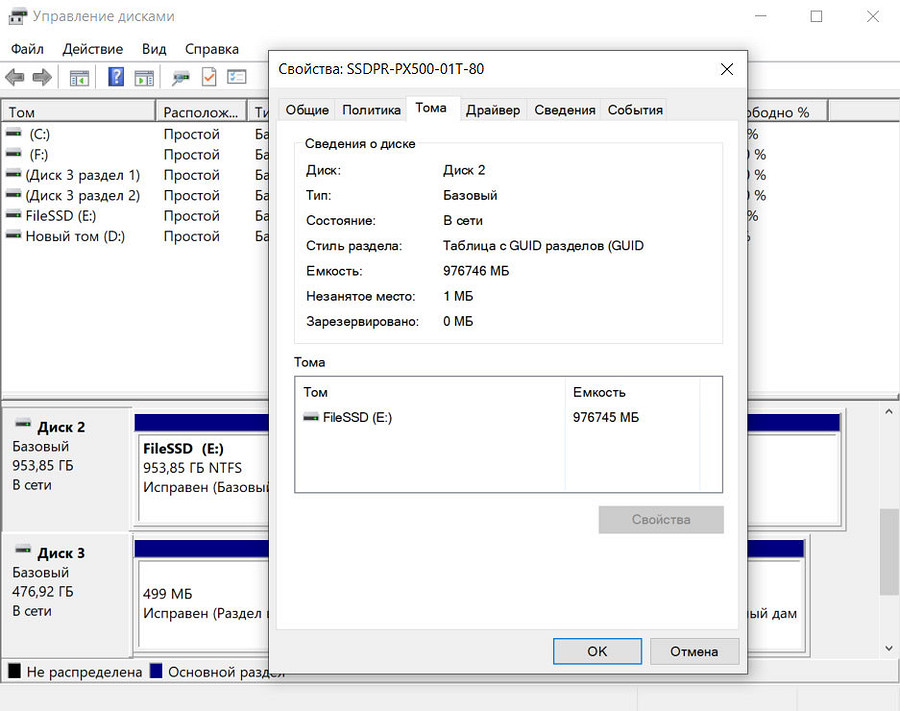Click the 976745 МБ capacity cell

pyautogui.click(x=606, y=417)
